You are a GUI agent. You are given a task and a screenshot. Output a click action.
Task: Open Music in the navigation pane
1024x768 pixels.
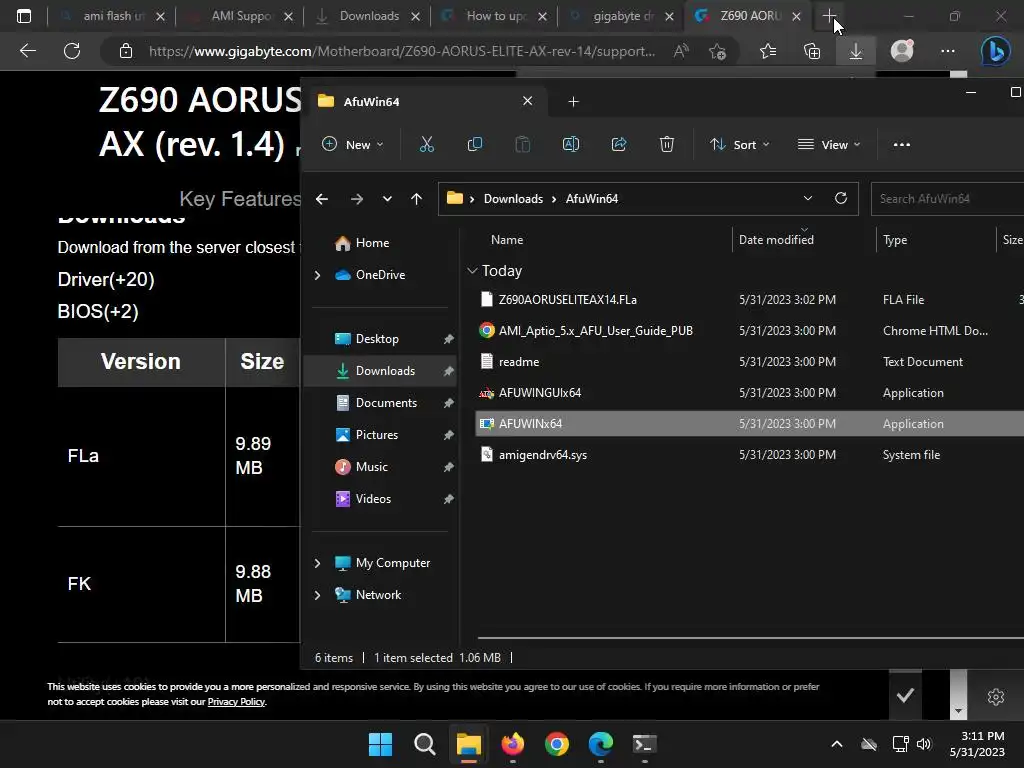coord(372,467)
